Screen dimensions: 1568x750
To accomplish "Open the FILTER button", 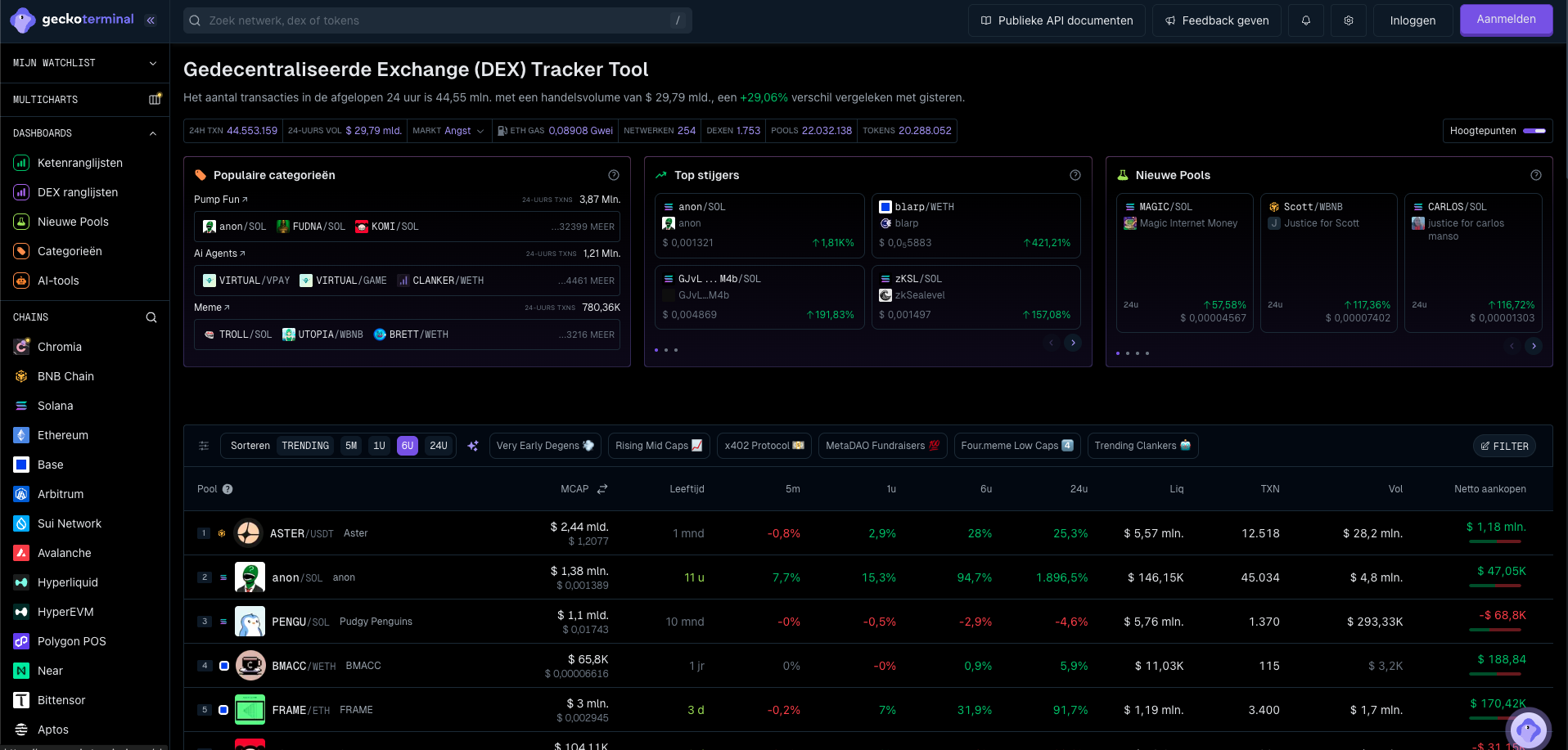I will (1505, 446).
